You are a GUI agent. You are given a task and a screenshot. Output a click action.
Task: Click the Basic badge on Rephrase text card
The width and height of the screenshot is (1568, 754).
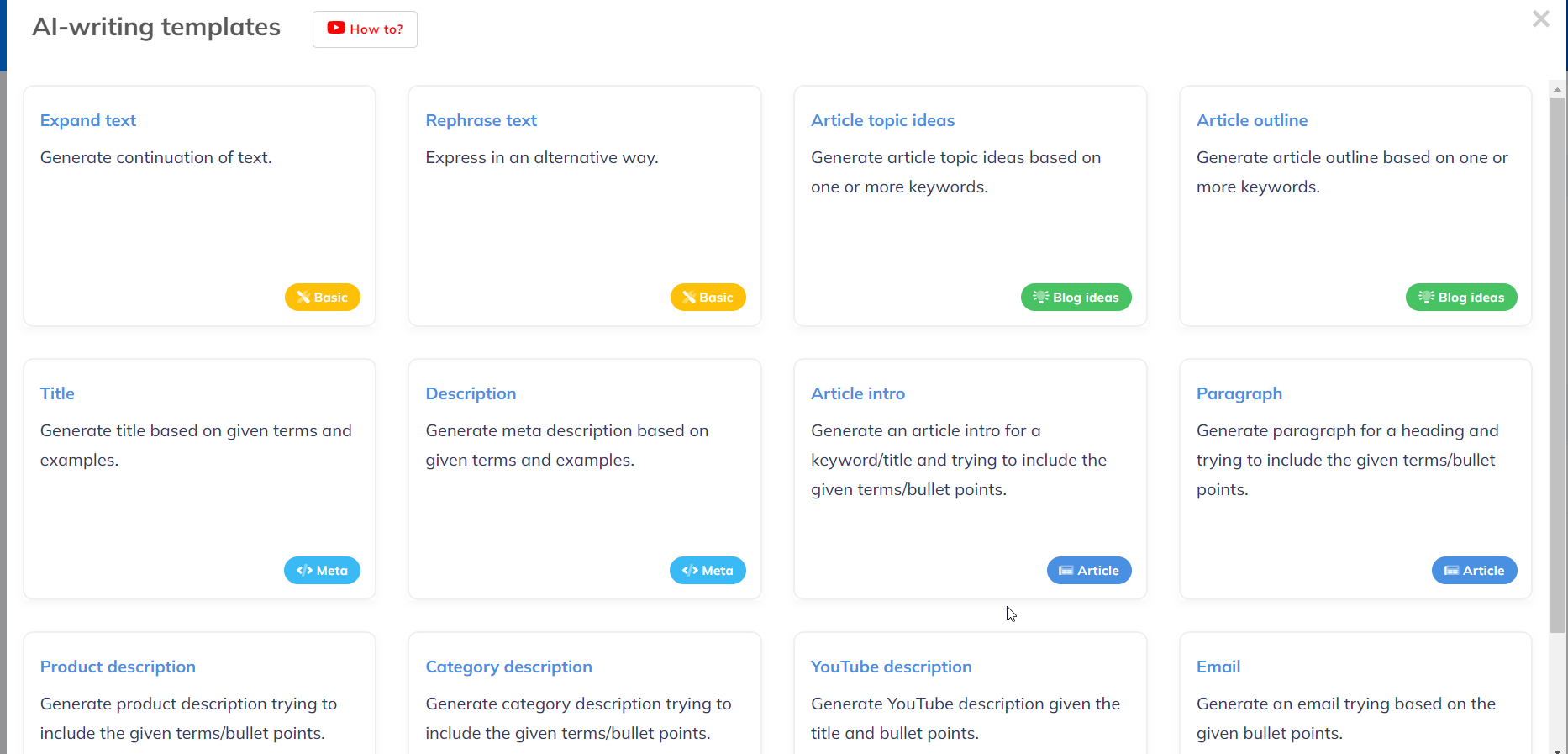click(x=708, y=297)
